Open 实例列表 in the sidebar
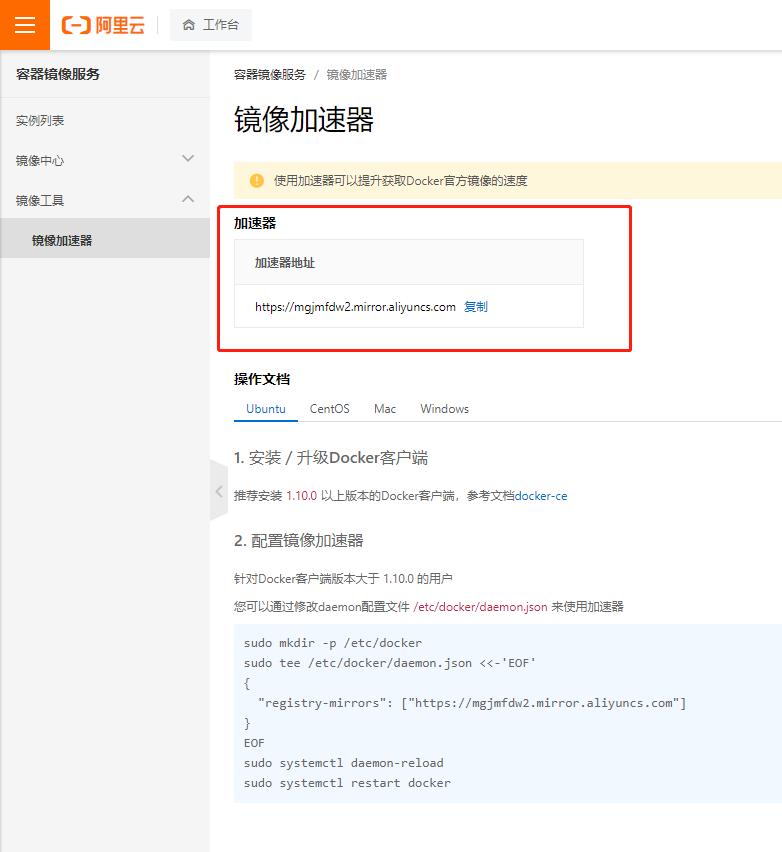 coord(40,121)
